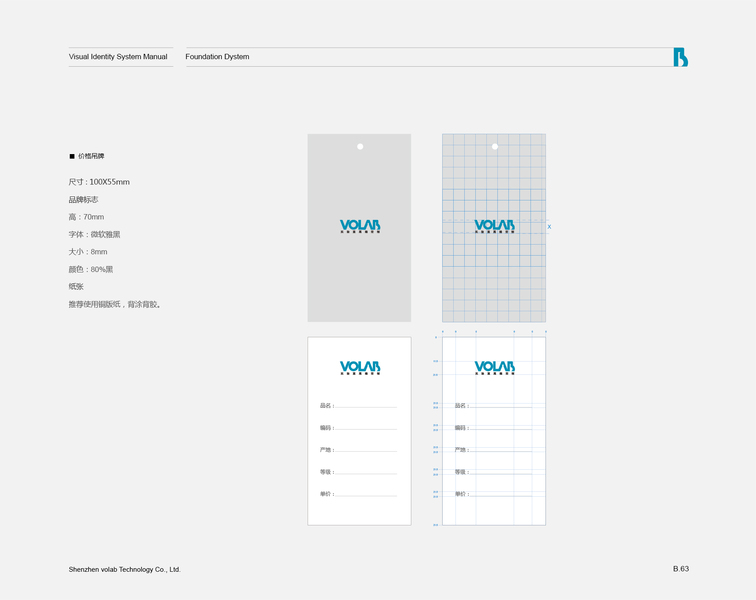Viewport: 756px width, 600px height.
Task: Click '产地' field on plain white tag
Action: coord(358,450)
